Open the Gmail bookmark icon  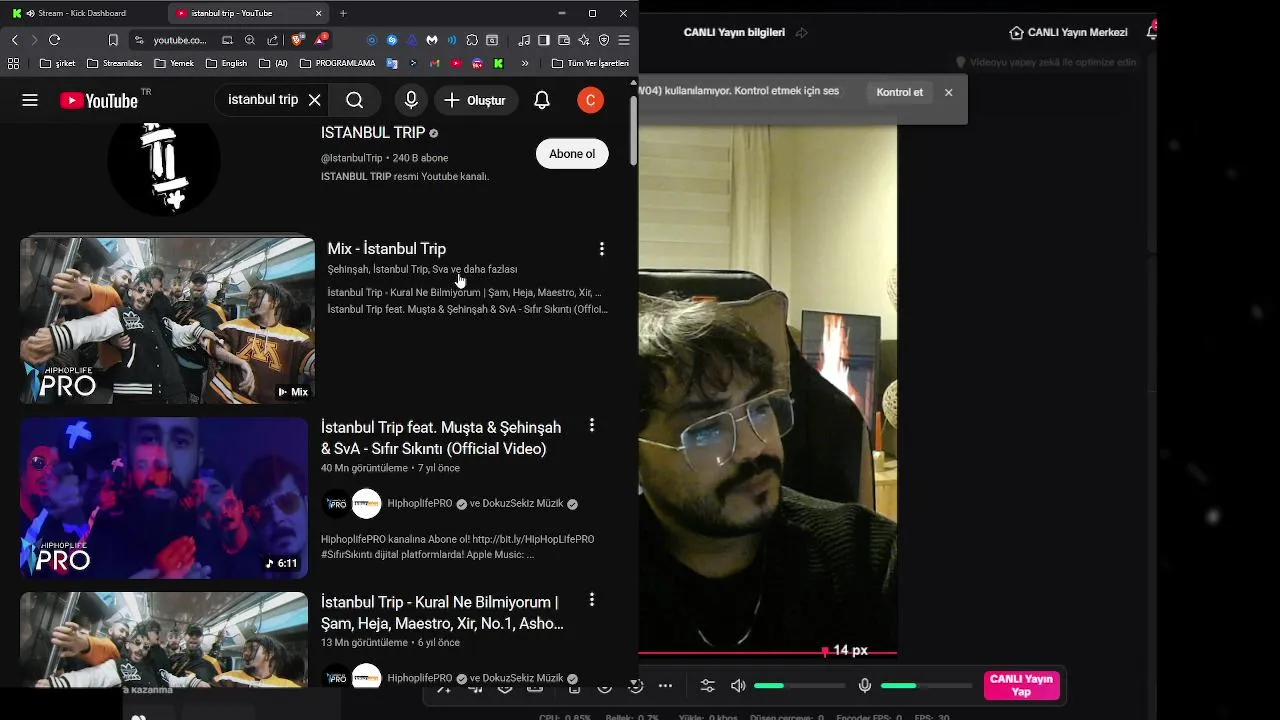click(435, 63)
